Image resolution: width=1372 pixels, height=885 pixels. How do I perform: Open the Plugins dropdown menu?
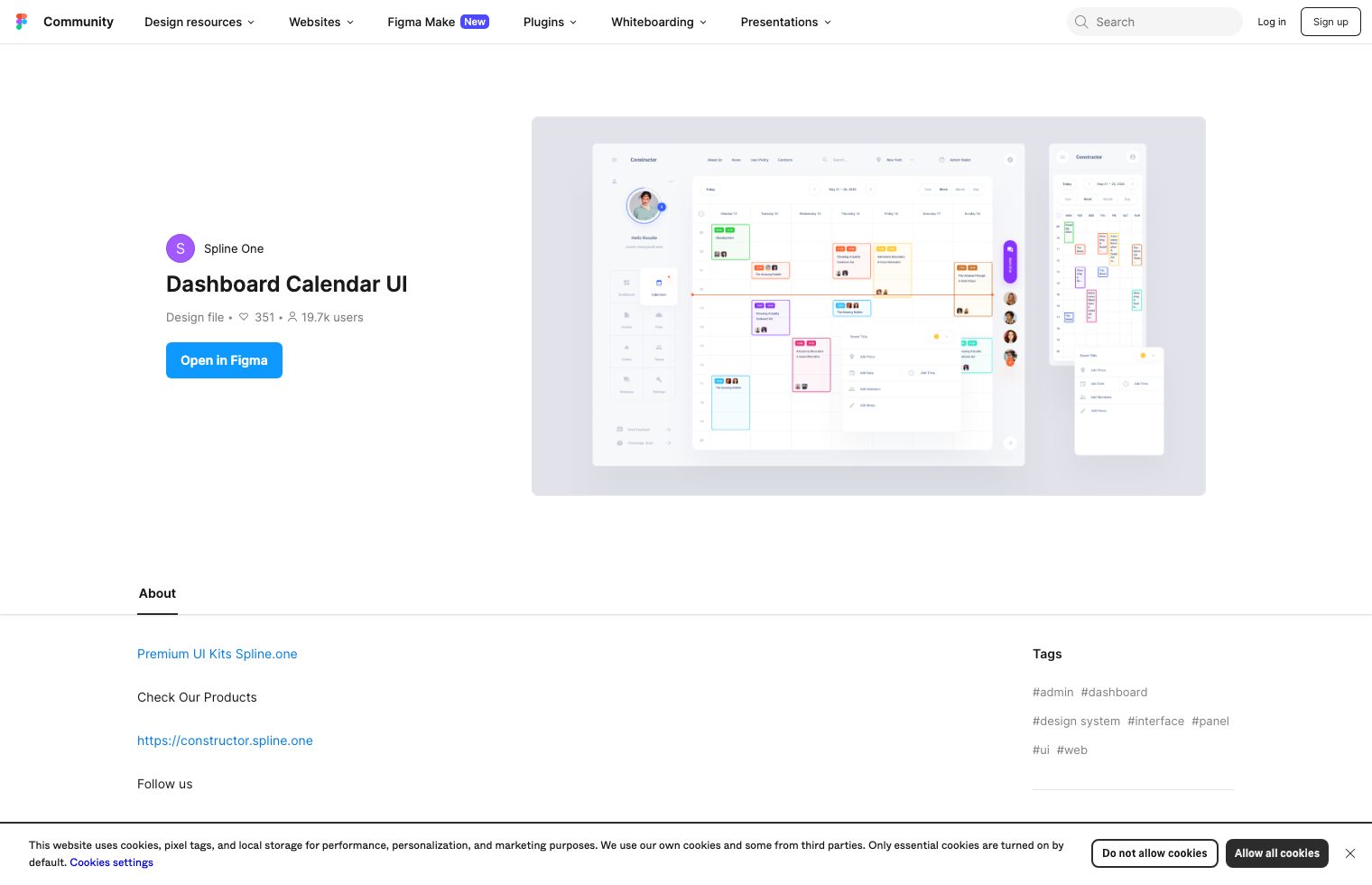[549, 22]
